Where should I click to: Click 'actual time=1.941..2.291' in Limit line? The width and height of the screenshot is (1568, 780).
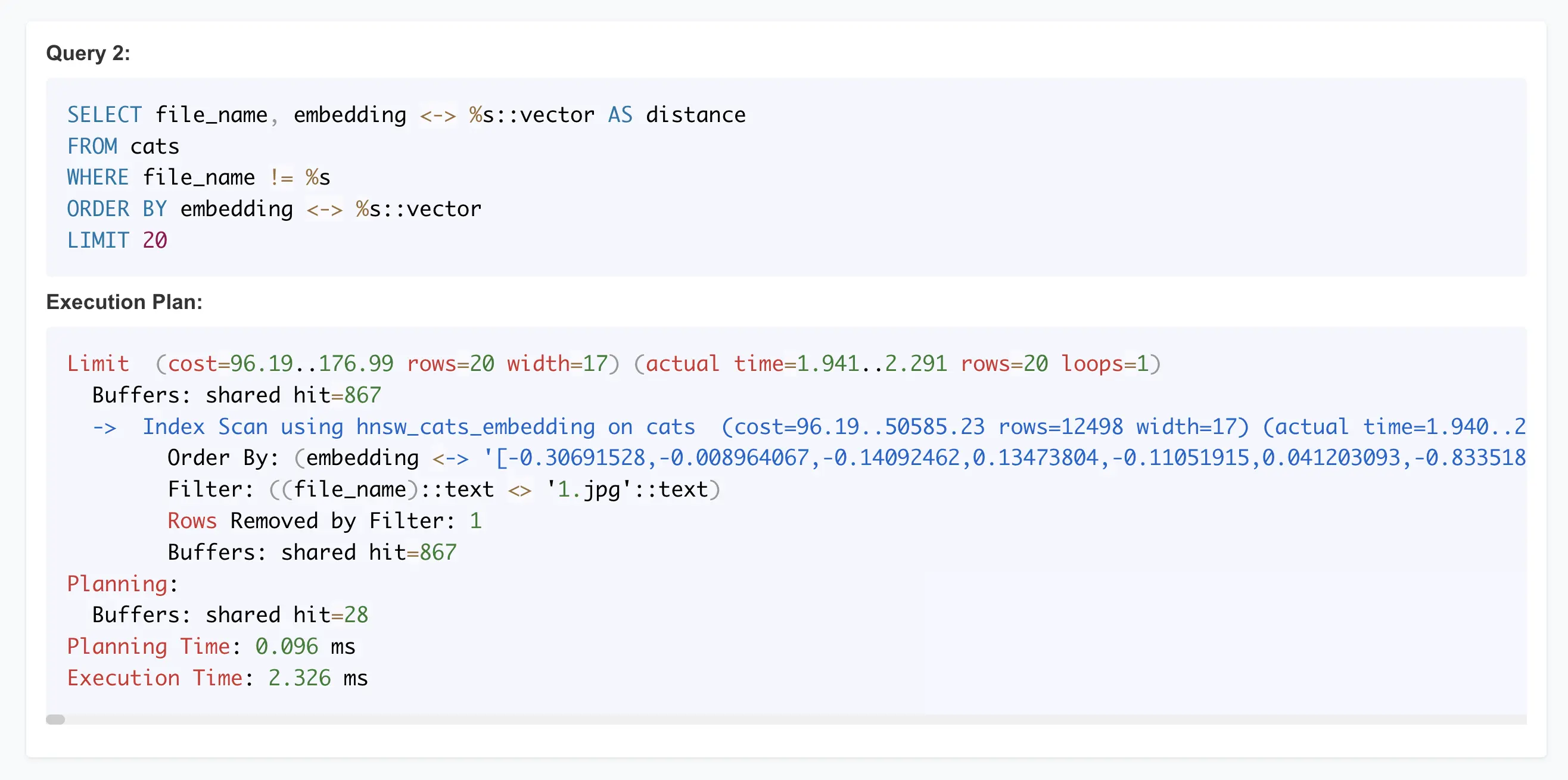point(796,363)
